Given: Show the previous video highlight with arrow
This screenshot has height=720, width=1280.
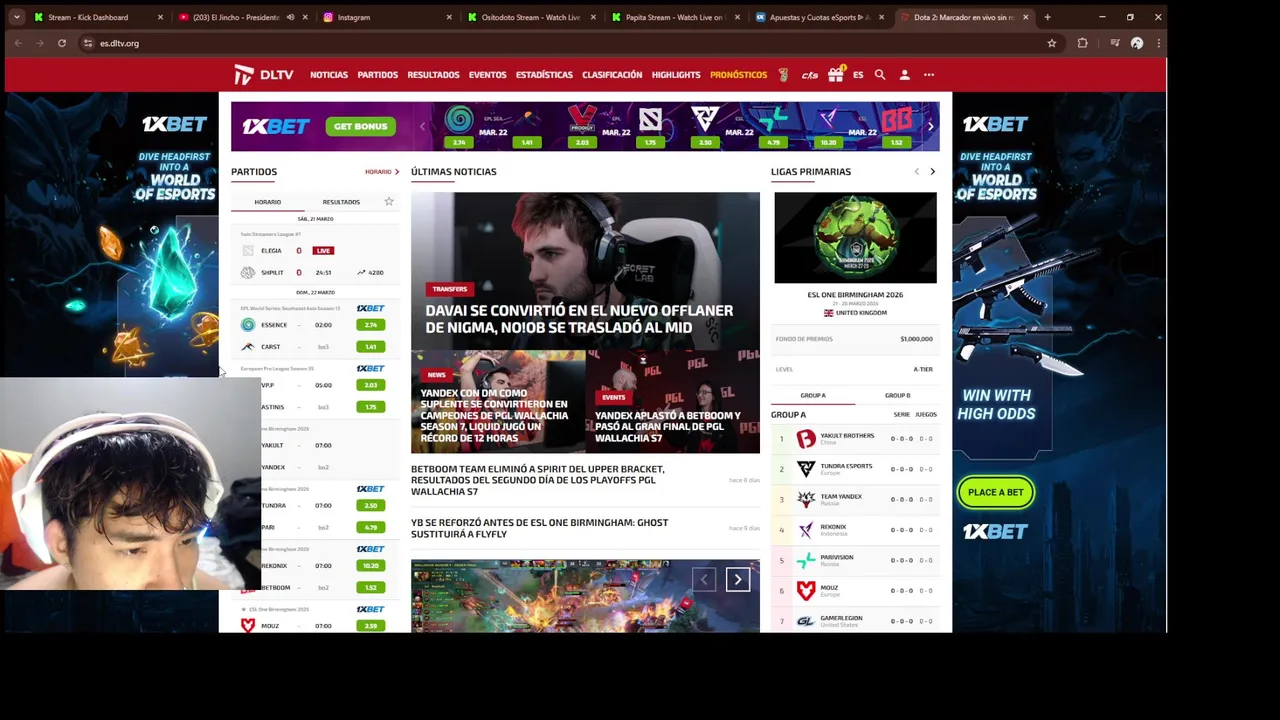Looking at the screenshot, I should point(704,579).
